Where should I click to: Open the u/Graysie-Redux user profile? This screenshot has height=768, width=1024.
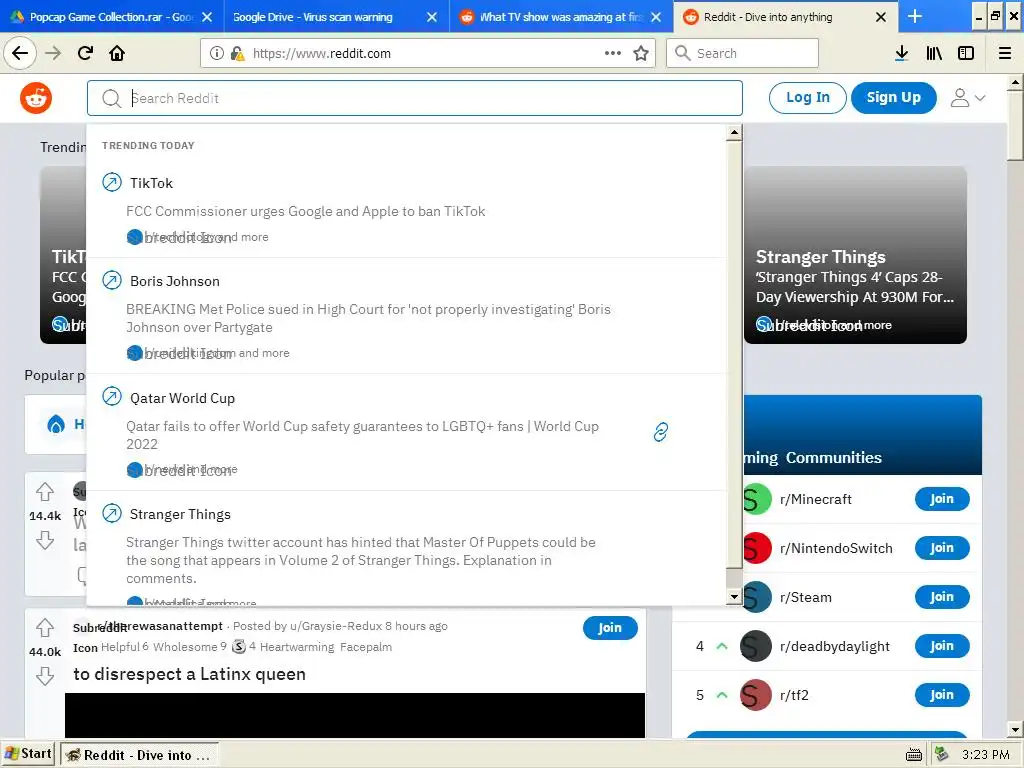pos(336,626)
